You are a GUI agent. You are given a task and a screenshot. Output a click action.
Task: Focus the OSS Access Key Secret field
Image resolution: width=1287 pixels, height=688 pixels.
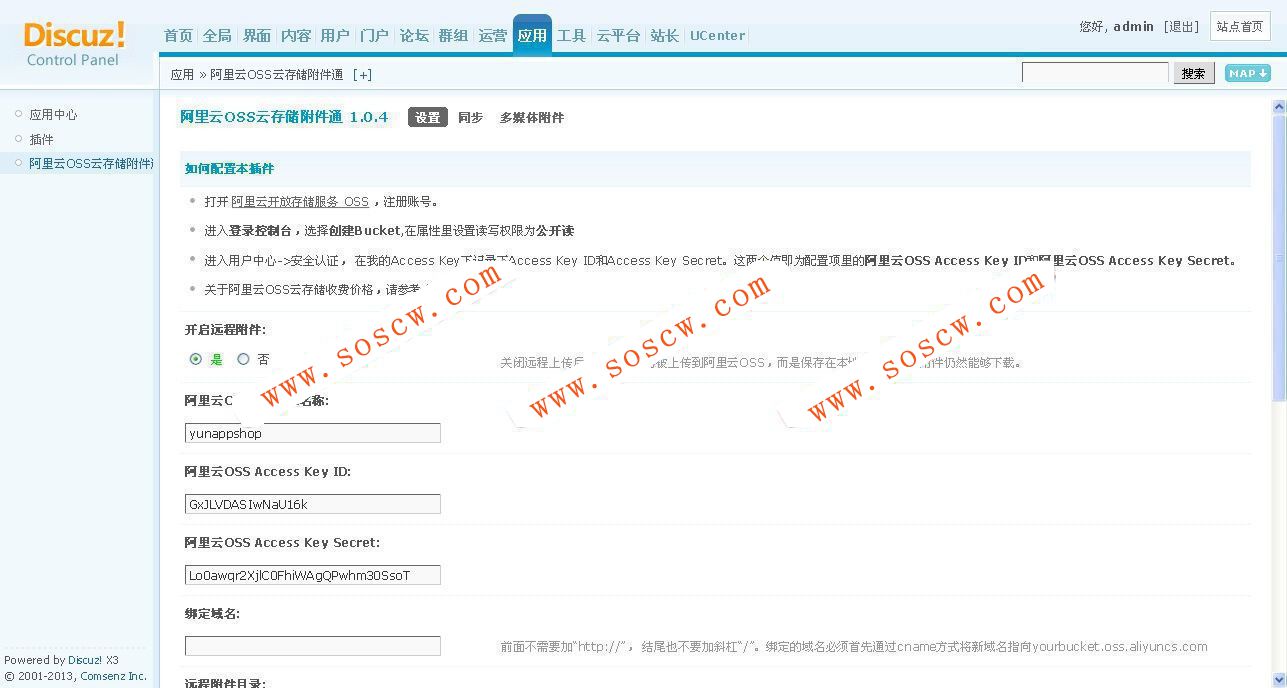point(313,575)
